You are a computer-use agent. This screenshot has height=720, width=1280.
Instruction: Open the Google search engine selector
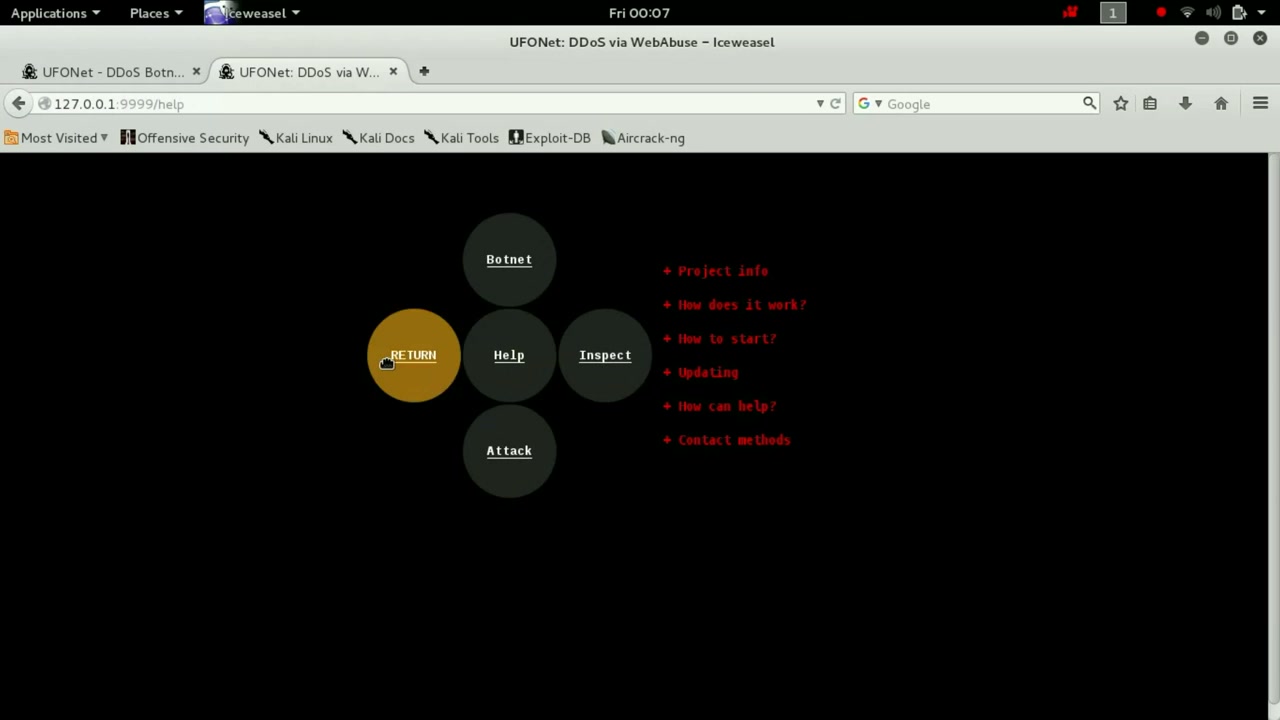click(870, 104)
